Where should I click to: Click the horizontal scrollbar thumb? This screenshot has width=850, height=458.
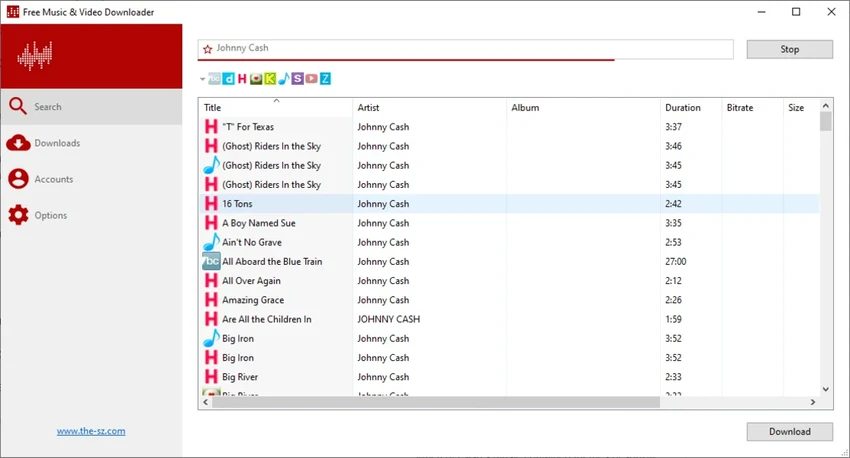click(x=436, y=402)
